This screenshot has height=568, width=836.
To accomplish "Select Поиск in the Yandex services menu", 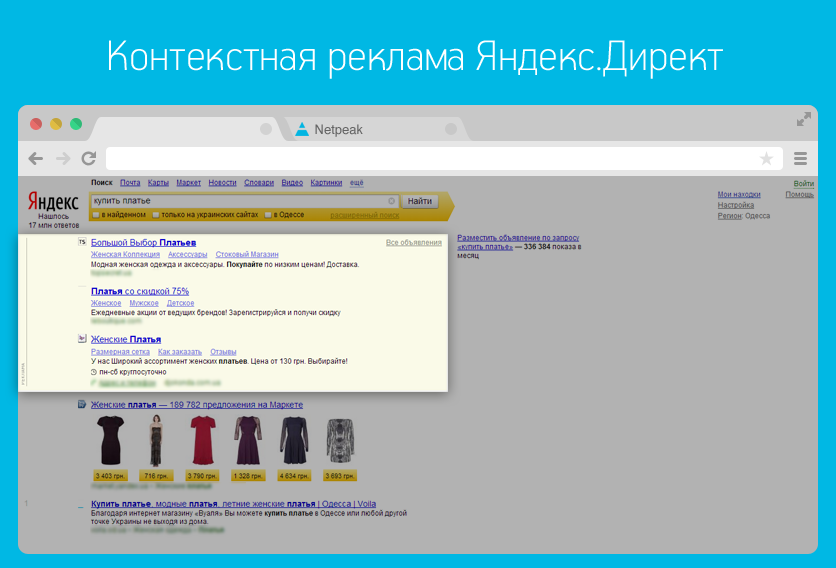I will [x=101, y=182].
